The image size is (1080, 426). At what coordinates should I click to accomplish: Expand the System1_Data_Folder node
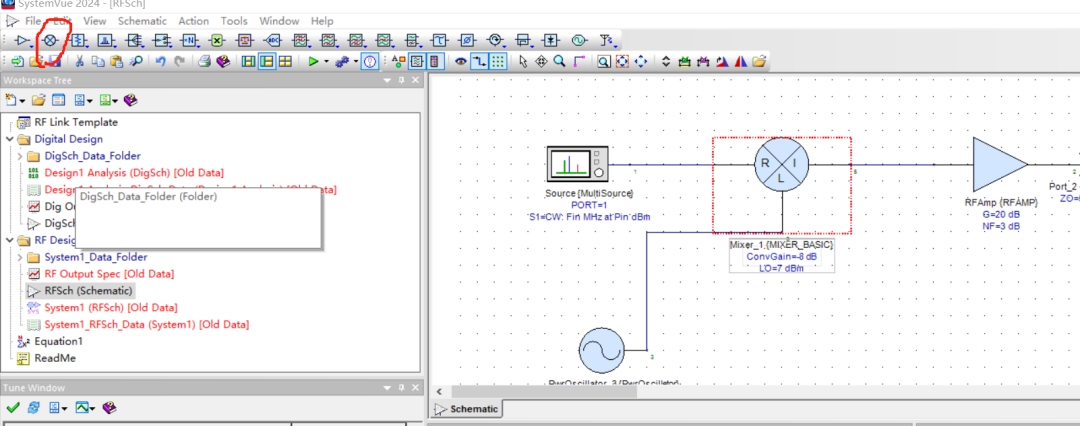19,257
